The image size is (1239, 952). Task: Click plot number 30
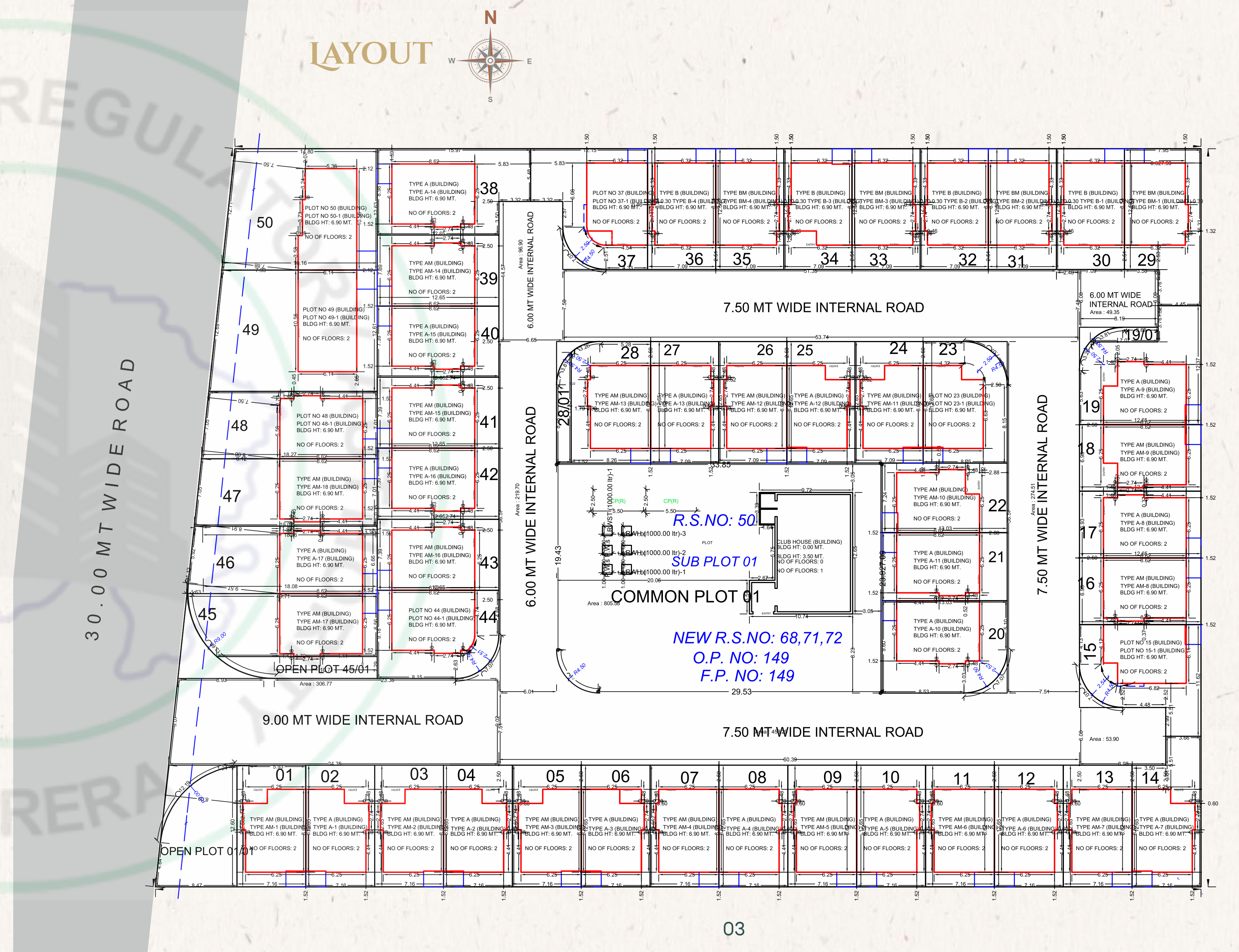pos(1101,260)
